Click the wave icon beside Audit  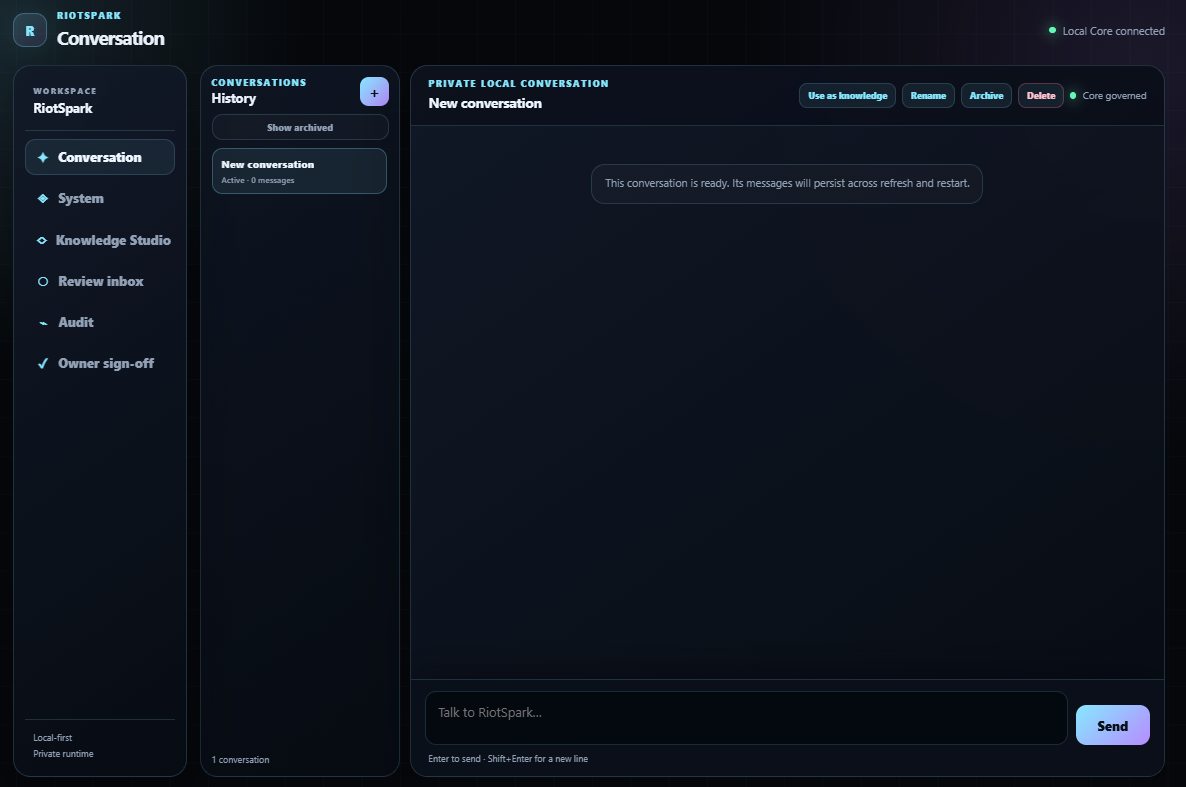43,323
